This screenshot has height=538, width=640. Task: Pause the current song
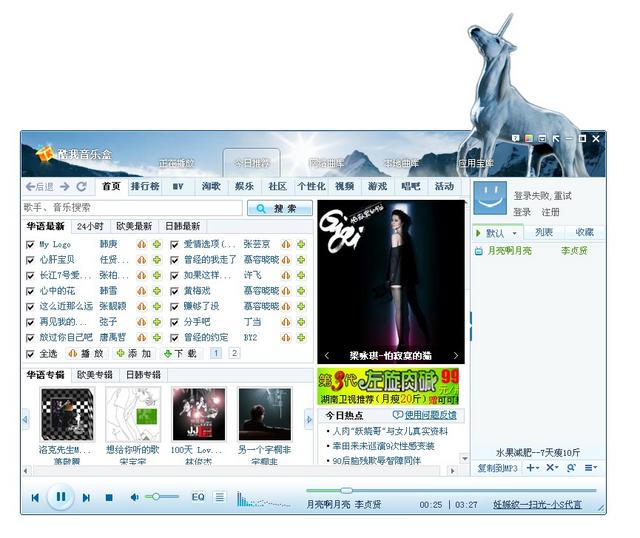point(61,497)
